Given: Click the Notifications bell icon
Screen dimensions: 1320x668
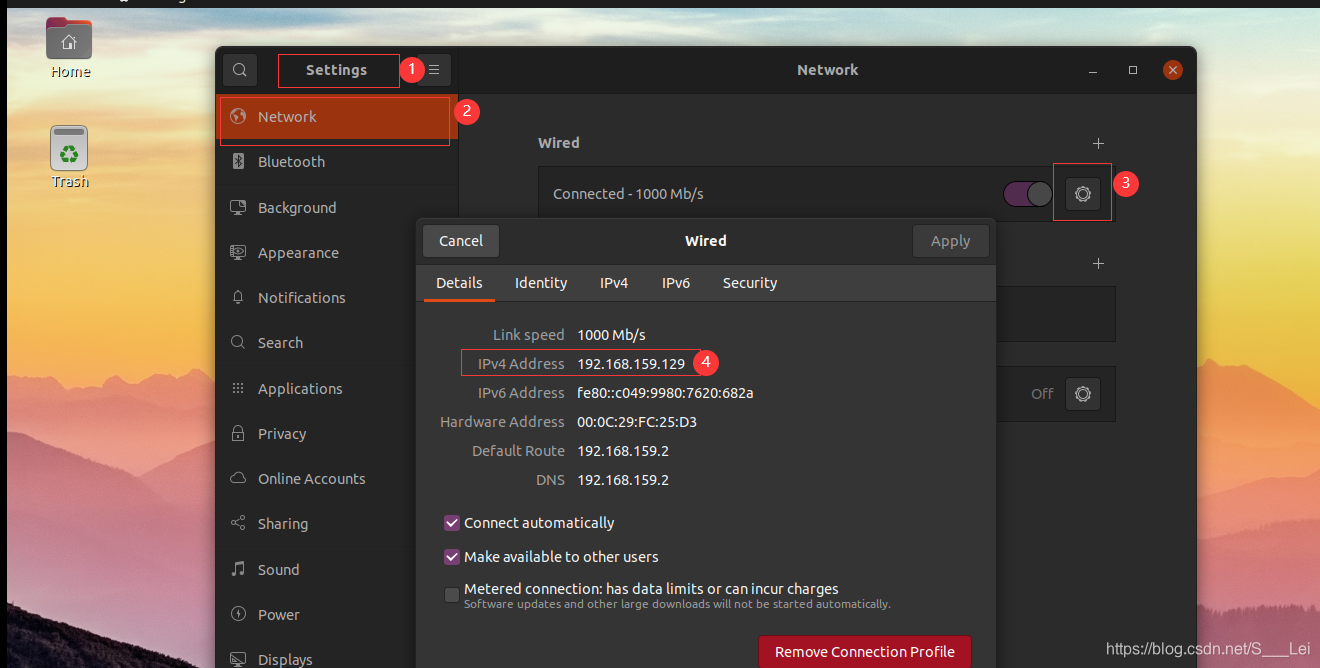Looking at the screenshot, I should (238, 297).
